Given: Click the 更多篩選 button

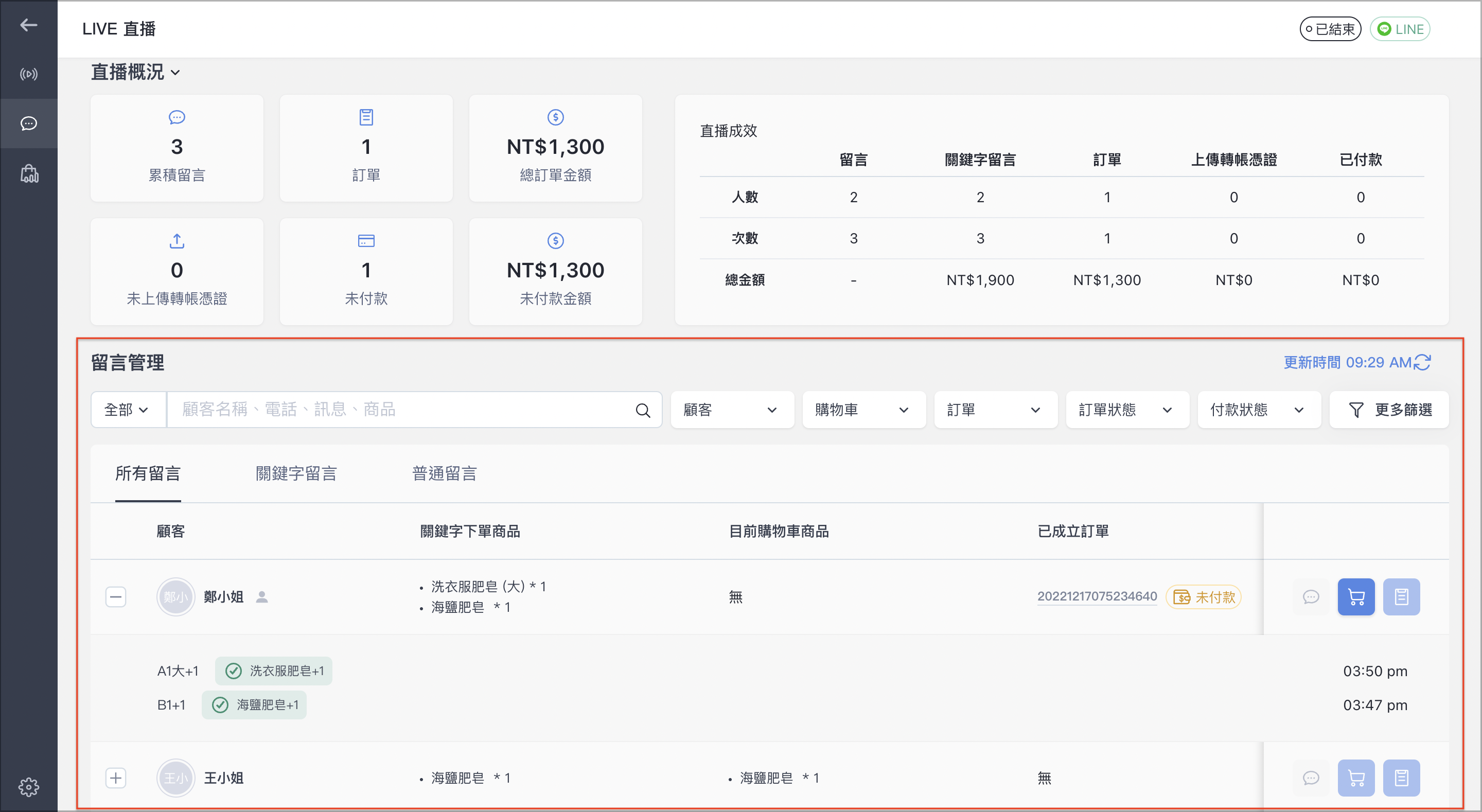Looking at the screenshot, I should pos(1389,410).
